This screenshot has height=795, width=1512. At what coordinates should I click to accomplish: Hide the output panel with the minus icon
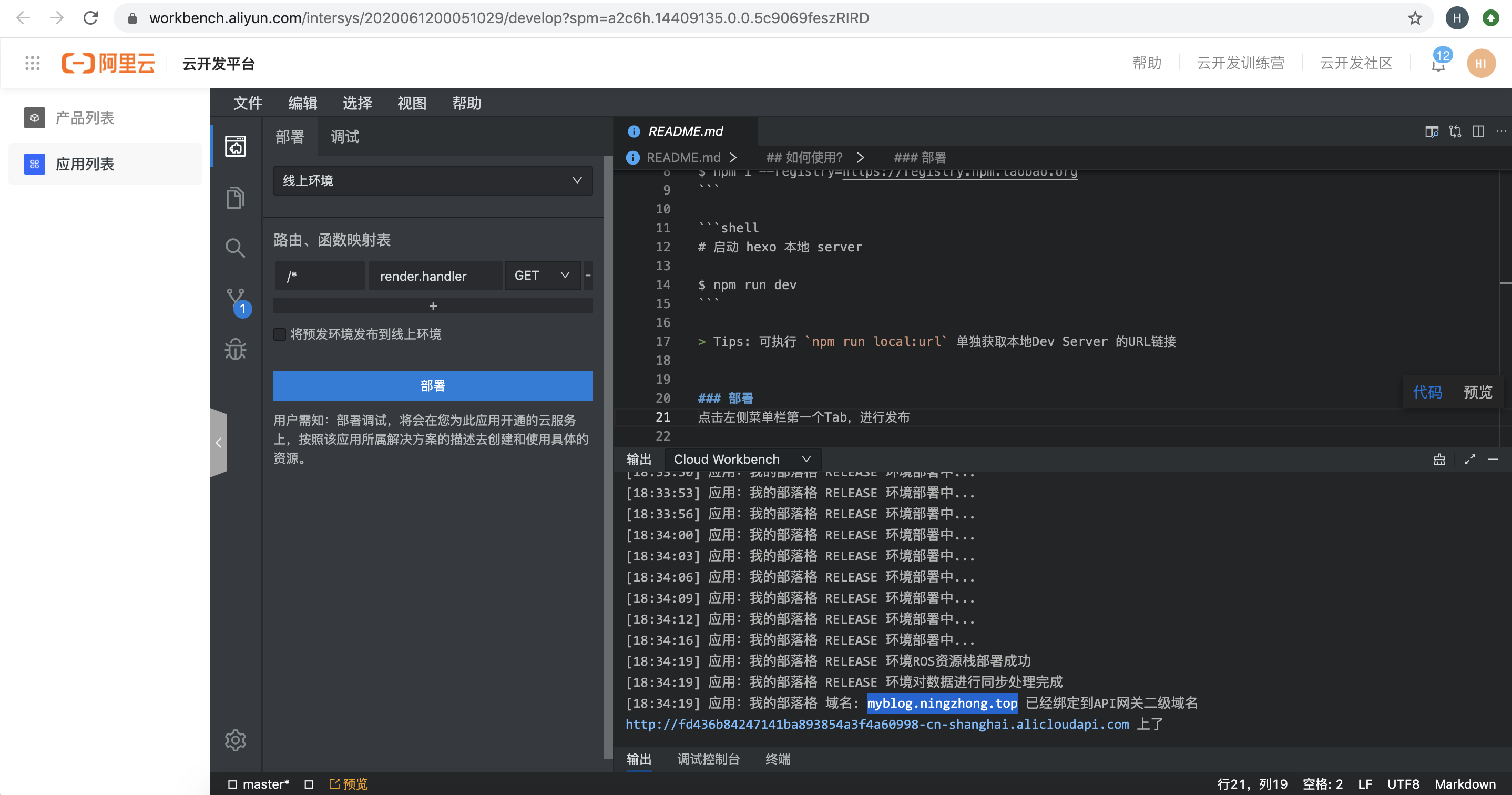click(1493, 460)
